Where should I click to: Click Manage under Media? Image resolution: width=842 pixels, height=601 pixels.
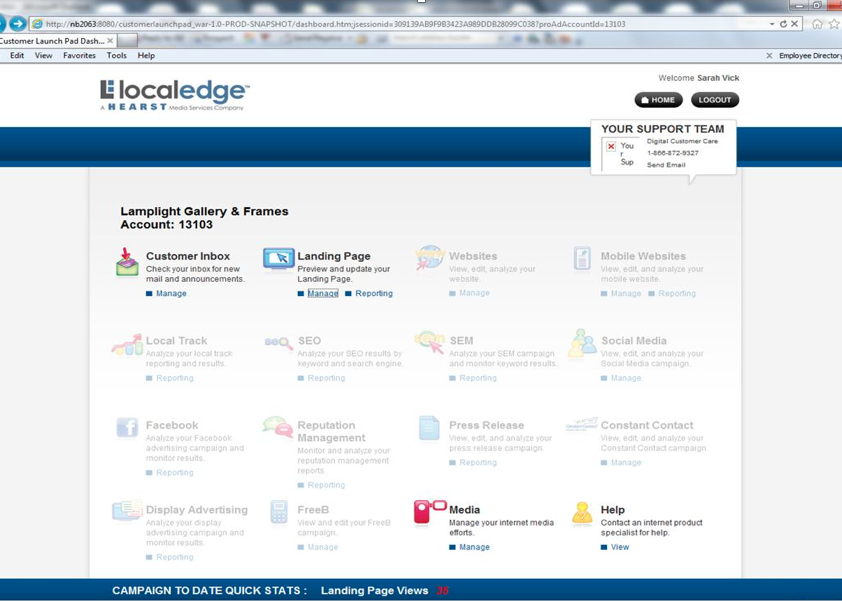click(x=475, y=547)
